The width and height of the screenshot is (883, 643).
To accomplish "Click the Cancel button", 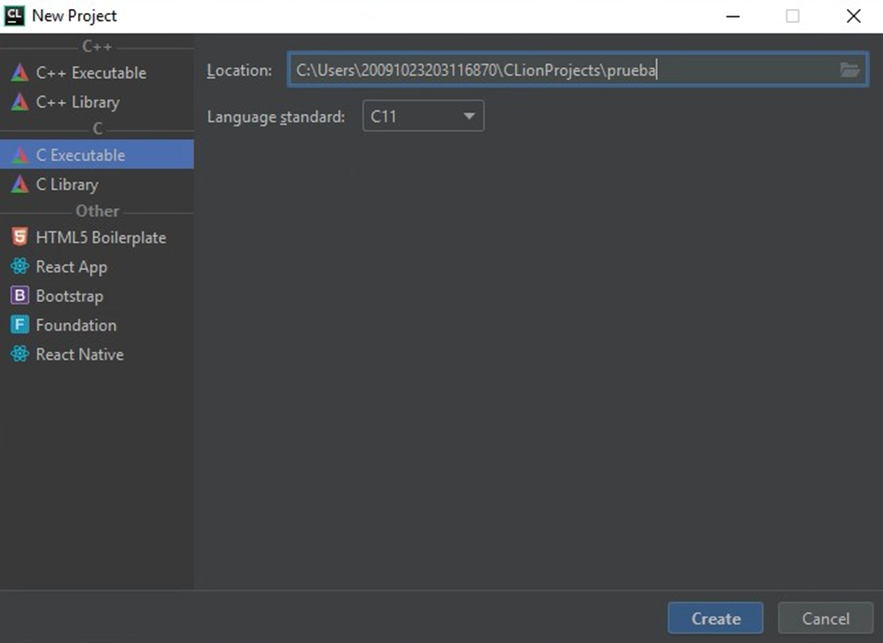I will tap(826, 618).
